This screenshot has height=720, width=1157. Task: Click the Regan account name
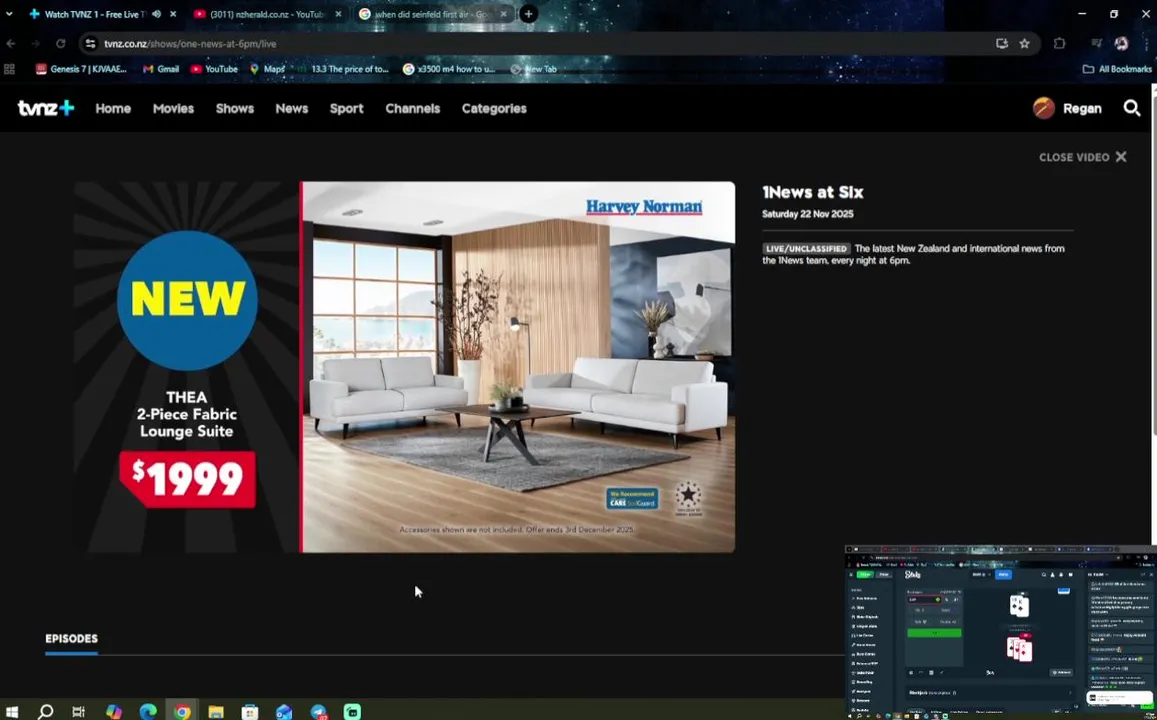(x=1082, y=108)
